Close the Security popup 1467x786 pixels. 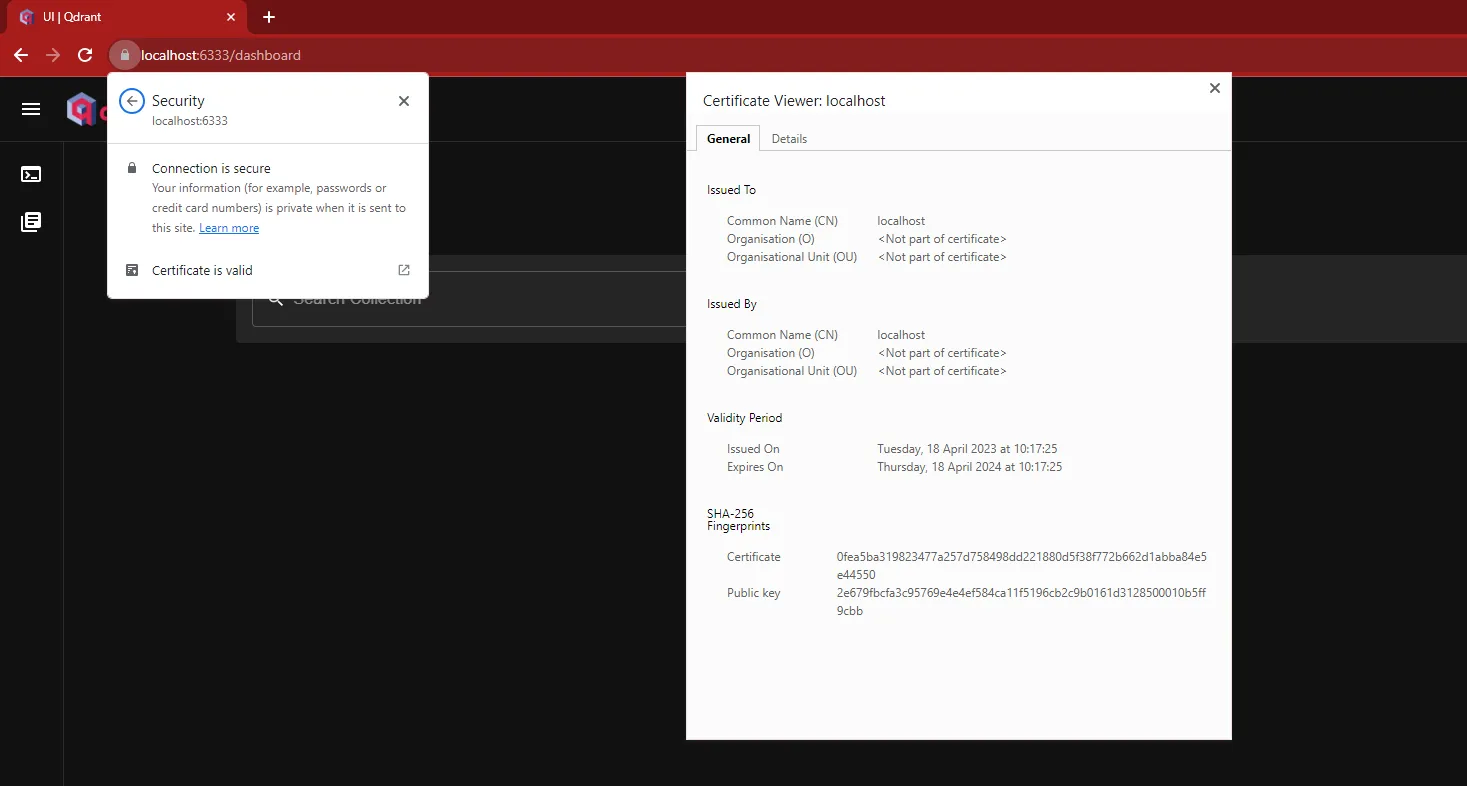404,101
